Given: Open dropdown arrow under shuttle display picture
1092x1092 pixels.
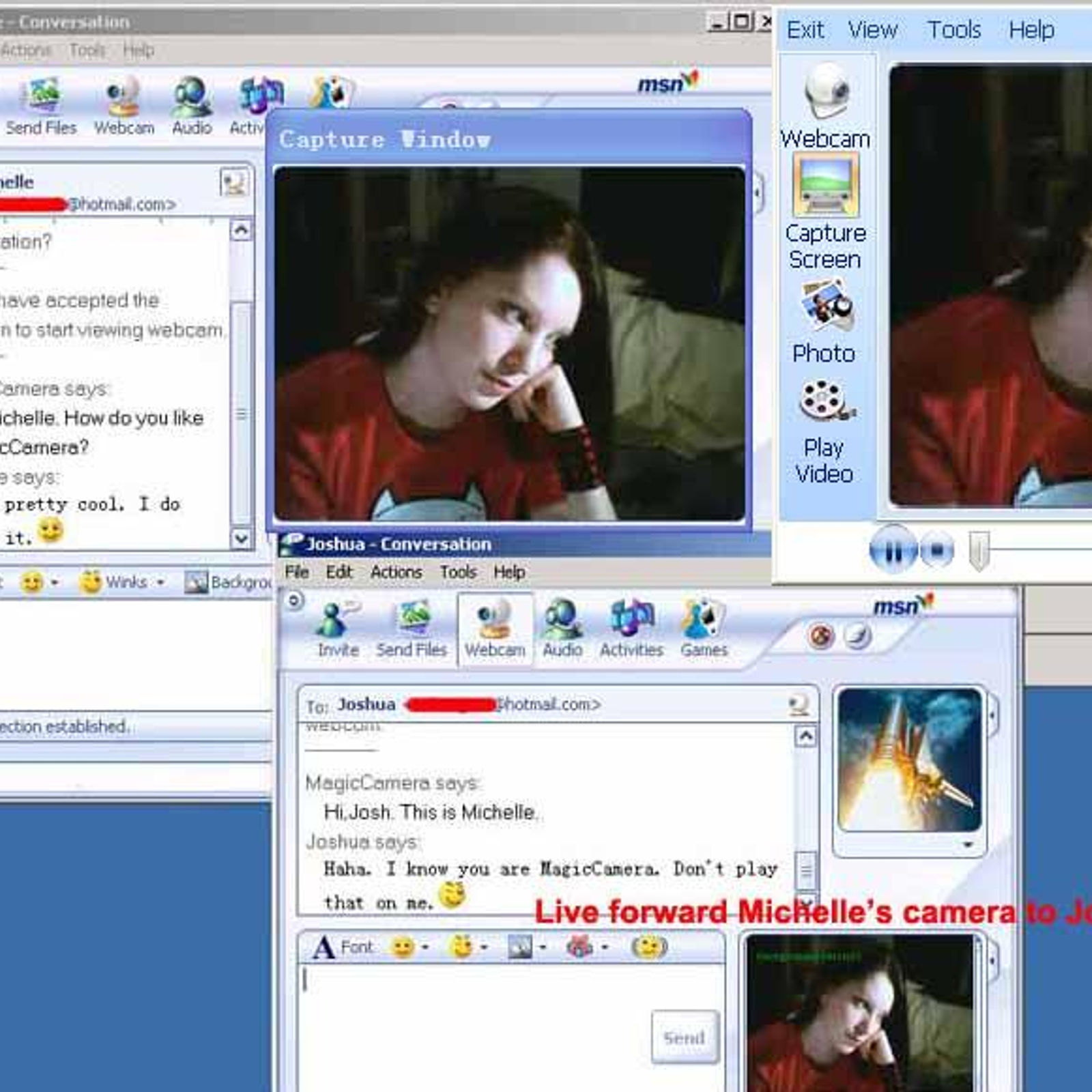Looking at the screenshot, I should [x=968, y=845].
